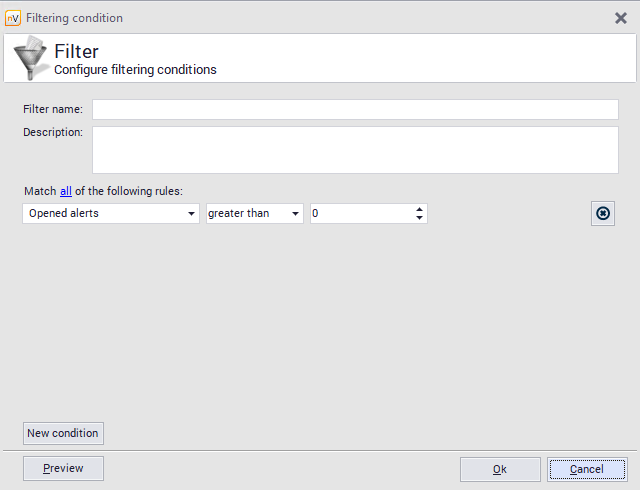Screen dimensions: 640x490
Task: Click the "Filtering condition" window title
Action: pos(74,17)
